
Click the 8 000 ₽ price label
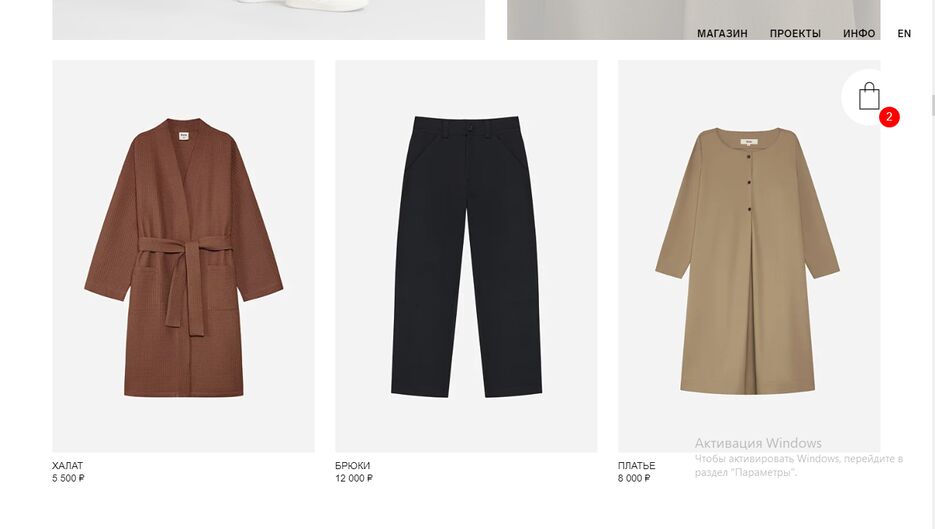[x=634, y=478]
